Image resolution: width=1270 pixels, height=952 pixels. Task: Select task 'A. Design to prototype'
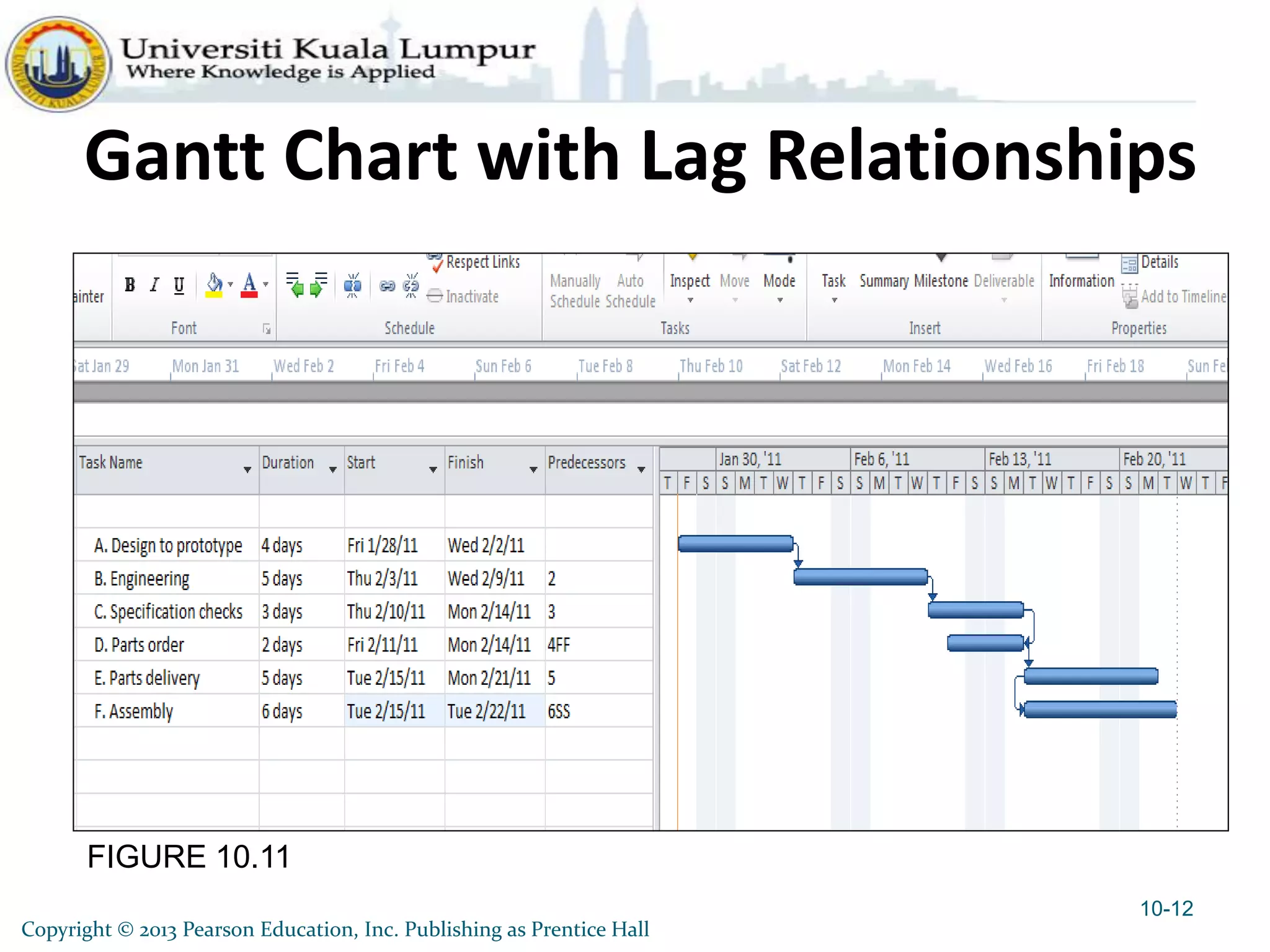point(168,545)
